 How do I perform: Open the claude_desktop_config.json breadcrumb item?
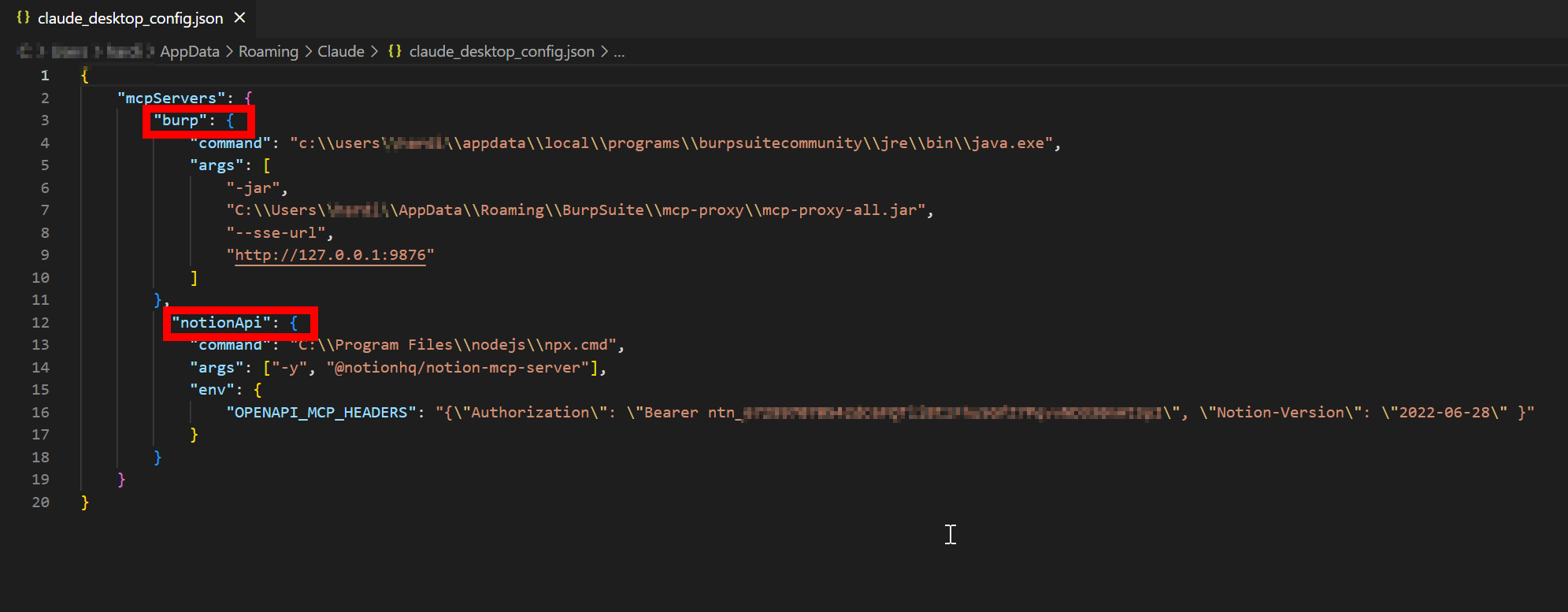coord(502,51)
